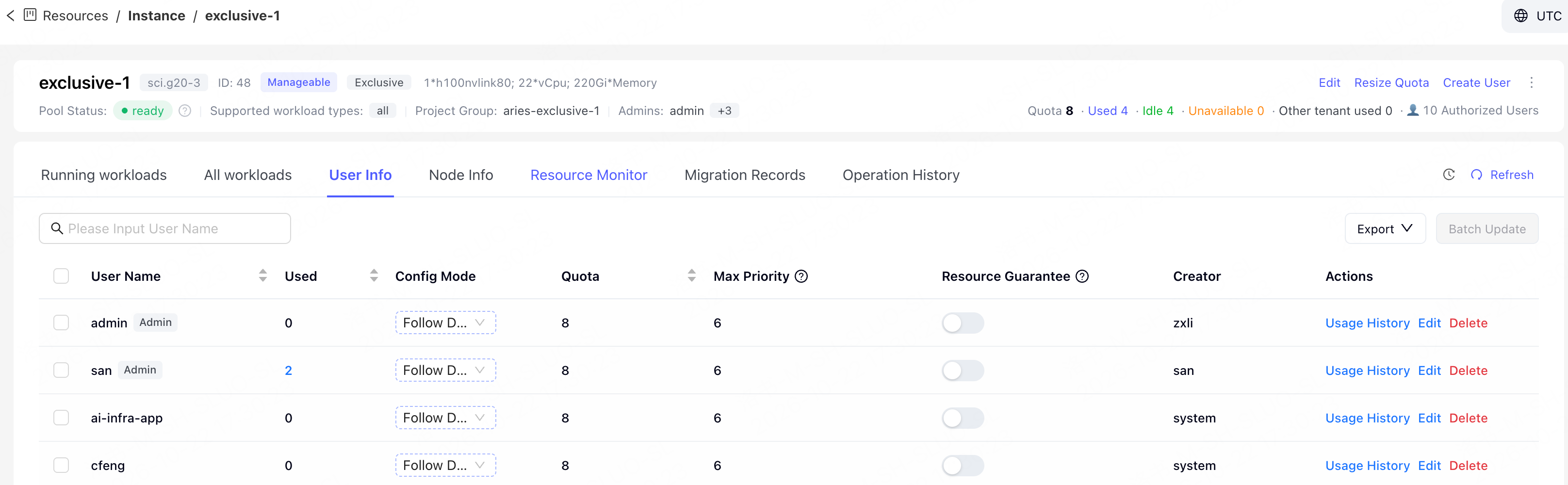Viewport: 1568px width, 485px height.
Task: Click the authorized users person icon
Action: coord(1413,110)
